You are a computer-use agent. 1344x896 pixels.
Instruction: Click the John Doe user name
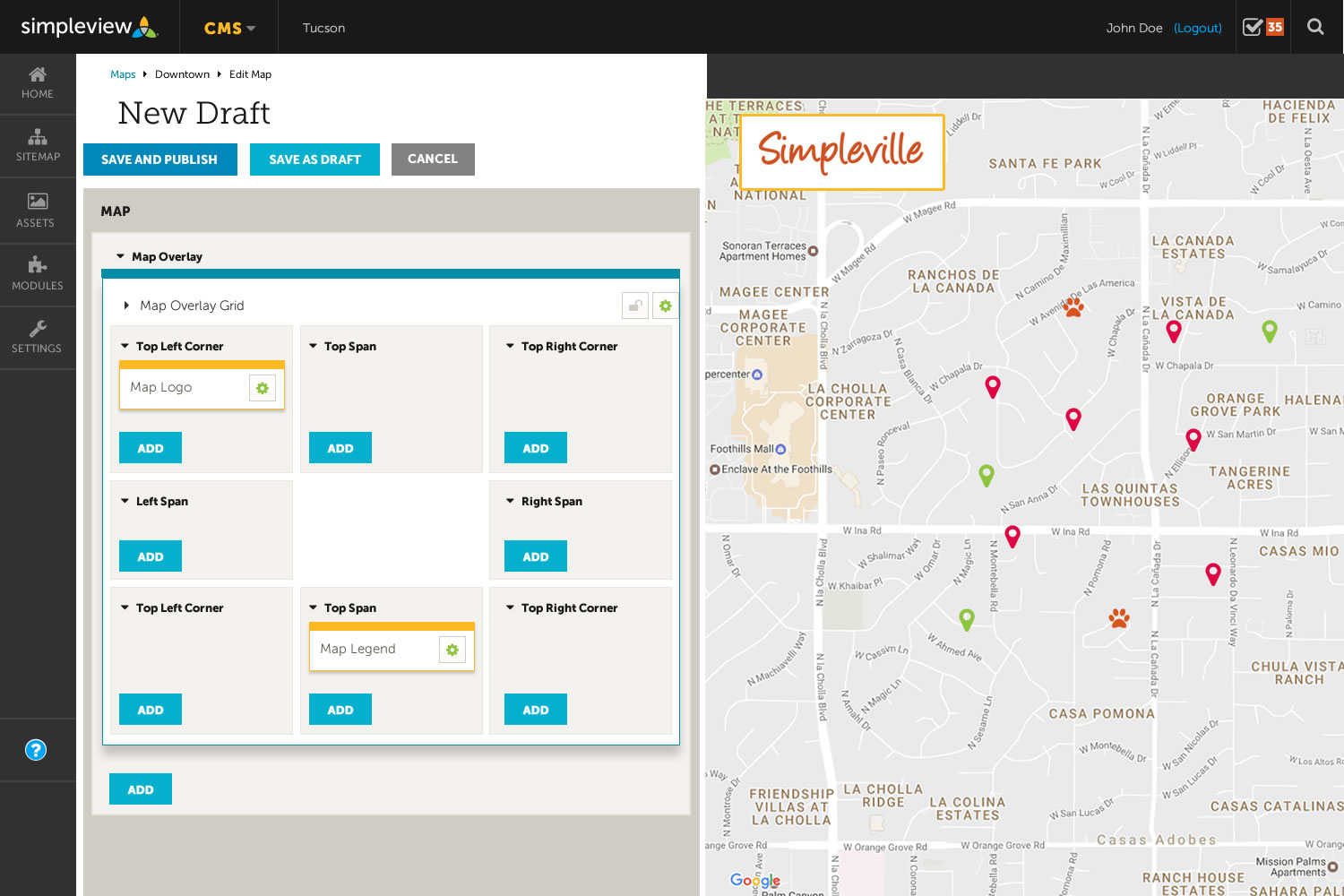coord(1134,28)
